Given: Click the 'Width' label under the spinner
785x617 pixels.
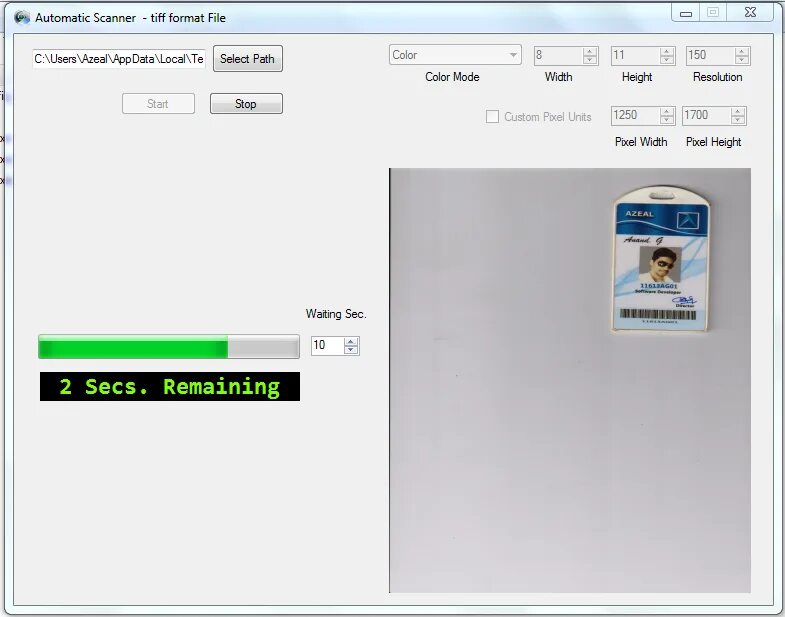Looking at the screenshot, I should 558,77.
